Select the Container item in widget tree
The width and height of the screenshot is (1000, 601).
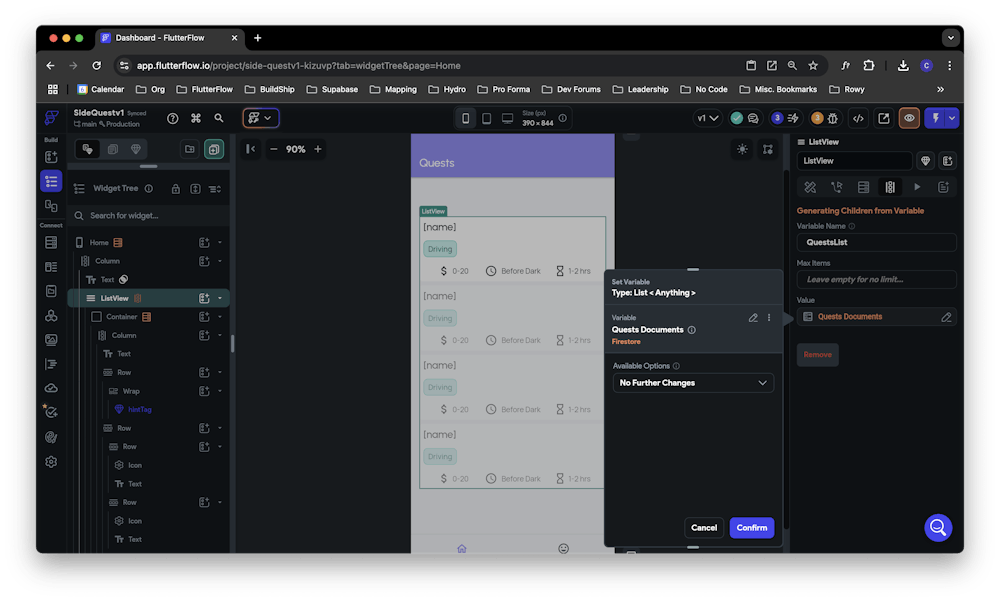122,317
